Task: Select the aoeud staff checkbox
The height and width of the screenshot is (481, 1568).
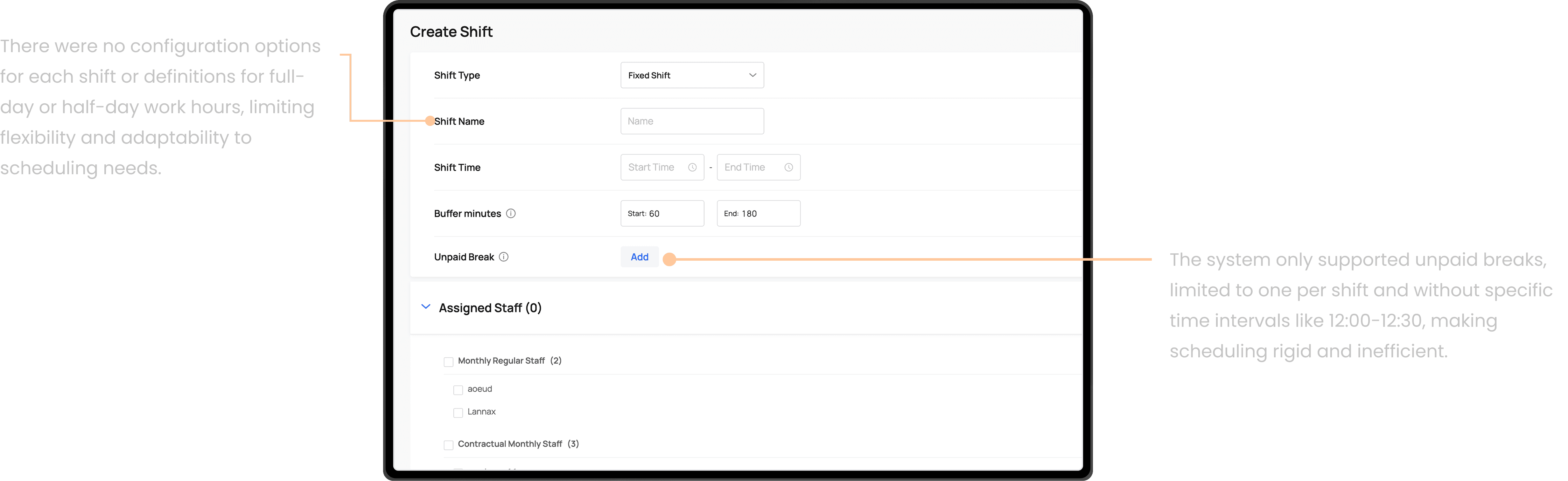Action: (x=458, y=390)
